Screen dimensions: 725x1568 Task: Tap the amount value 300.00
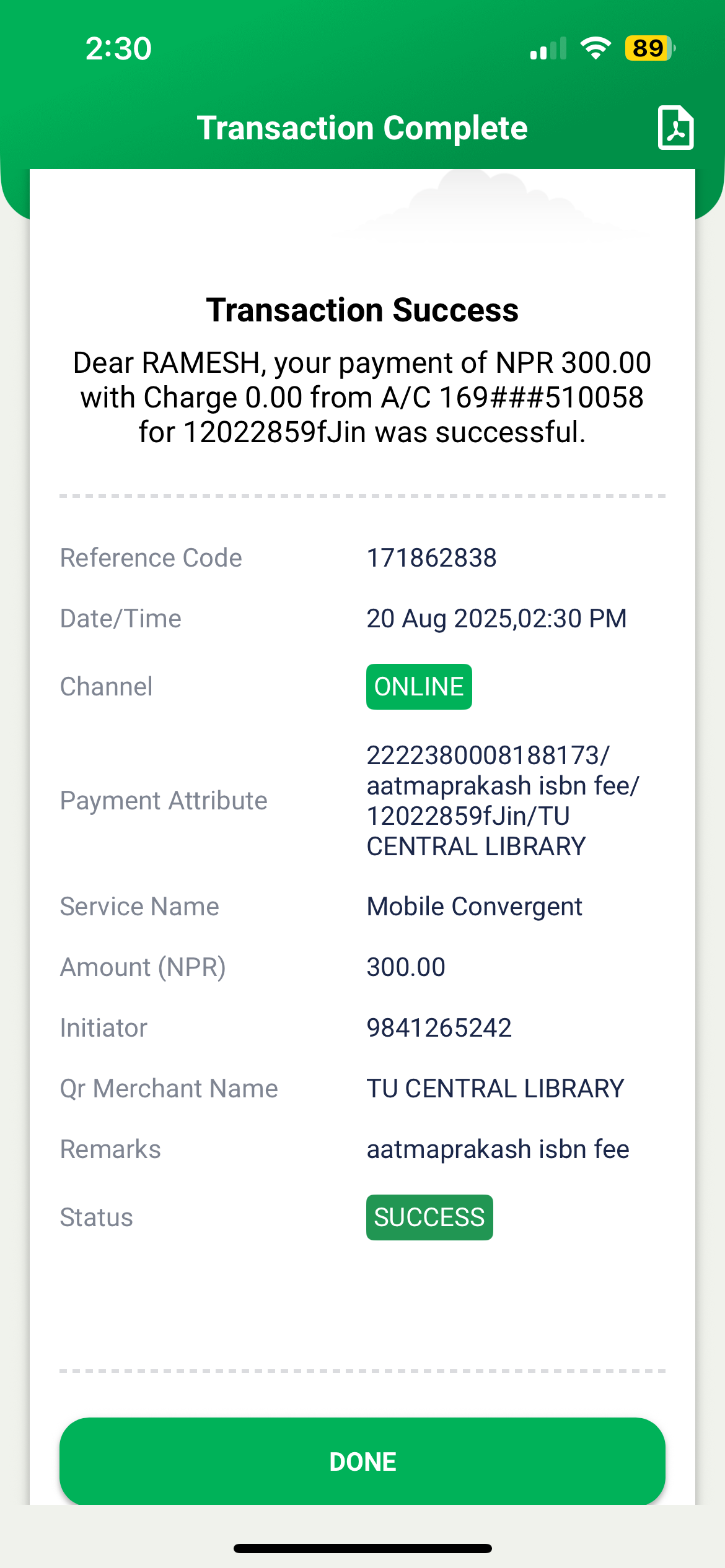pyautogui.click(x=406, y=967)
